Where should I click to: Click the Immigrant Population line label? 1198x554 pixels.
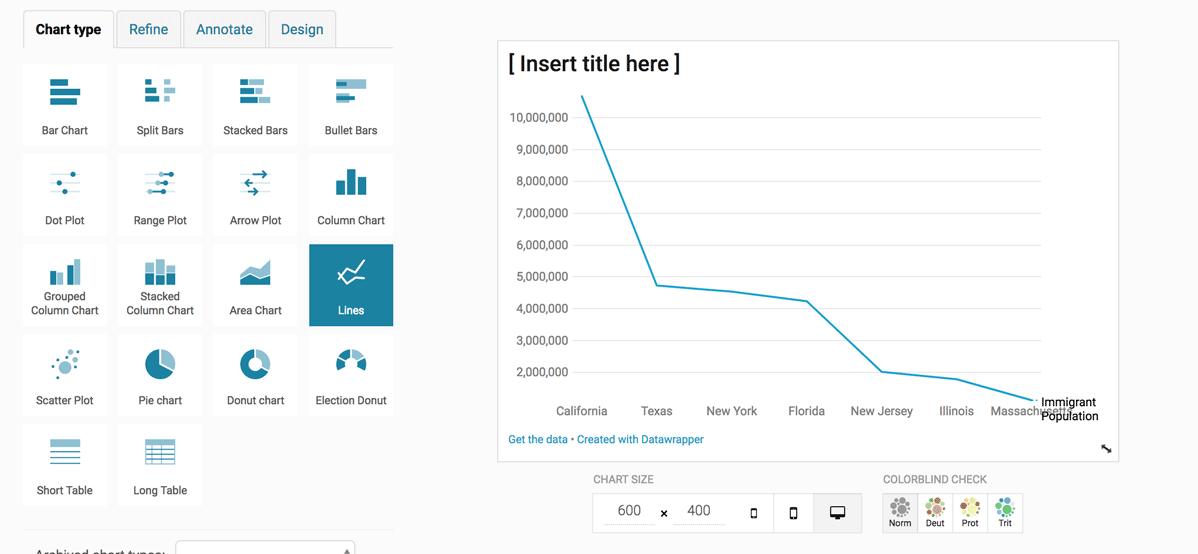[1070, 409]
